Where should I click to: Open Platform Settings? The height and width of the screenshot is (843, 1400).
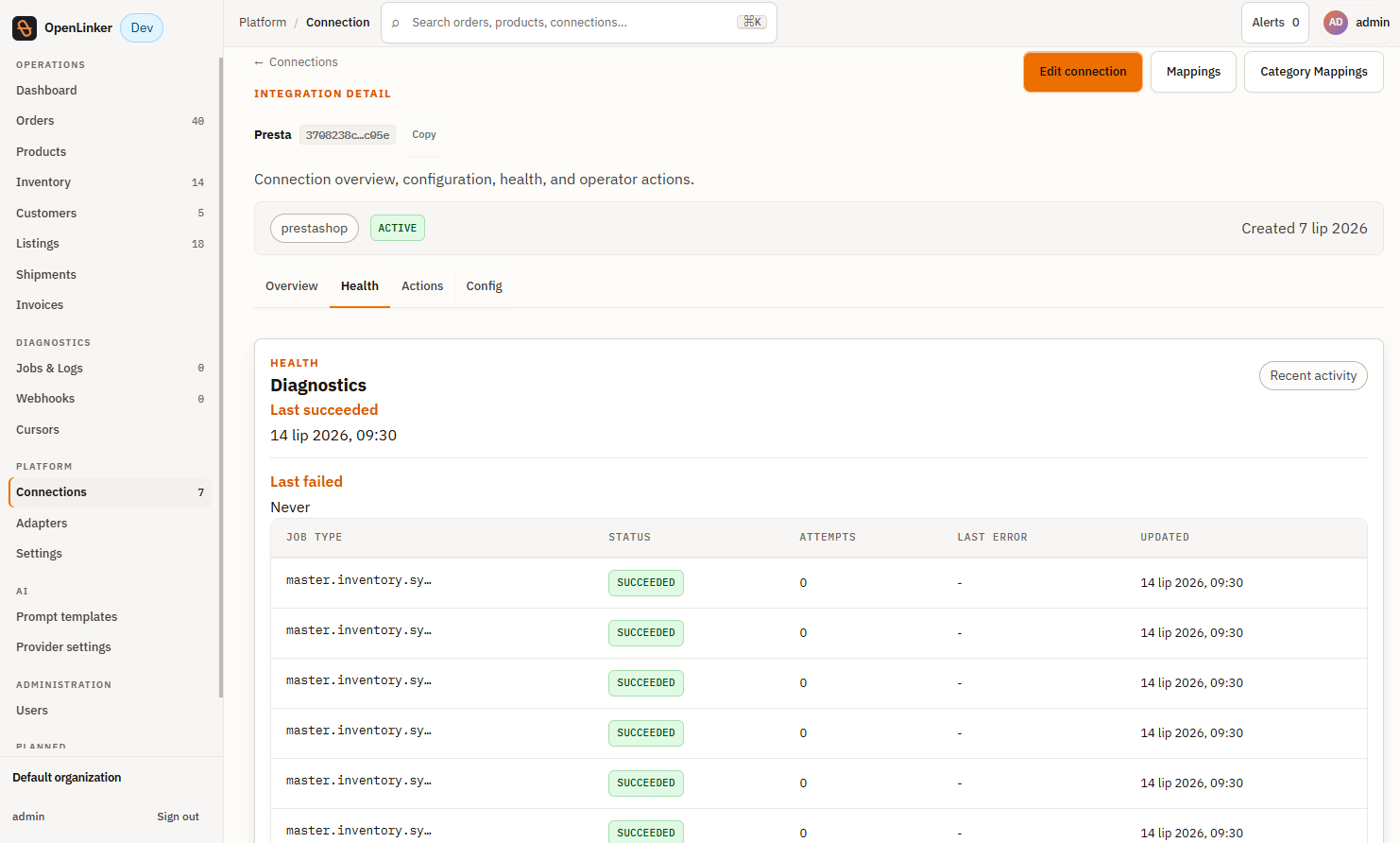110,554
